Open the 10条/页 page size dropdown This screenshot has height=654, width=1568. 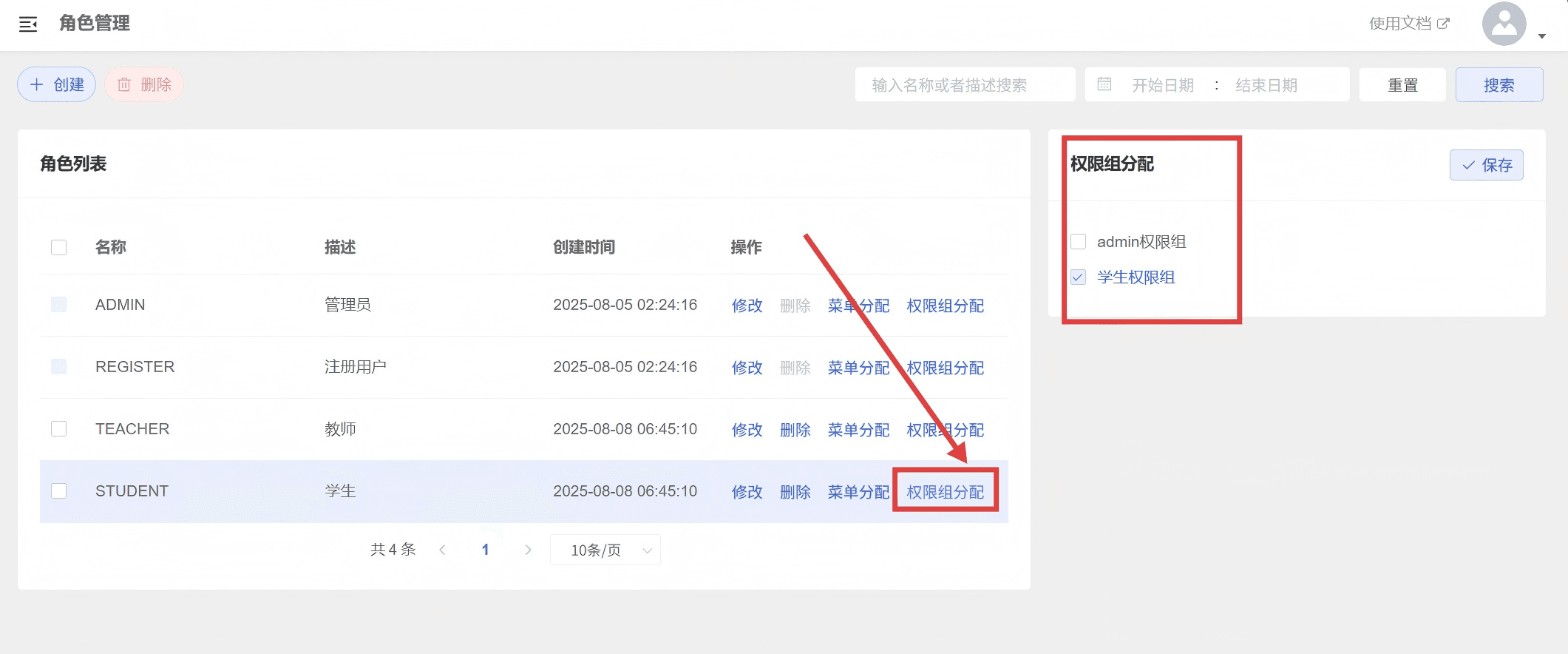click(605, 550)
